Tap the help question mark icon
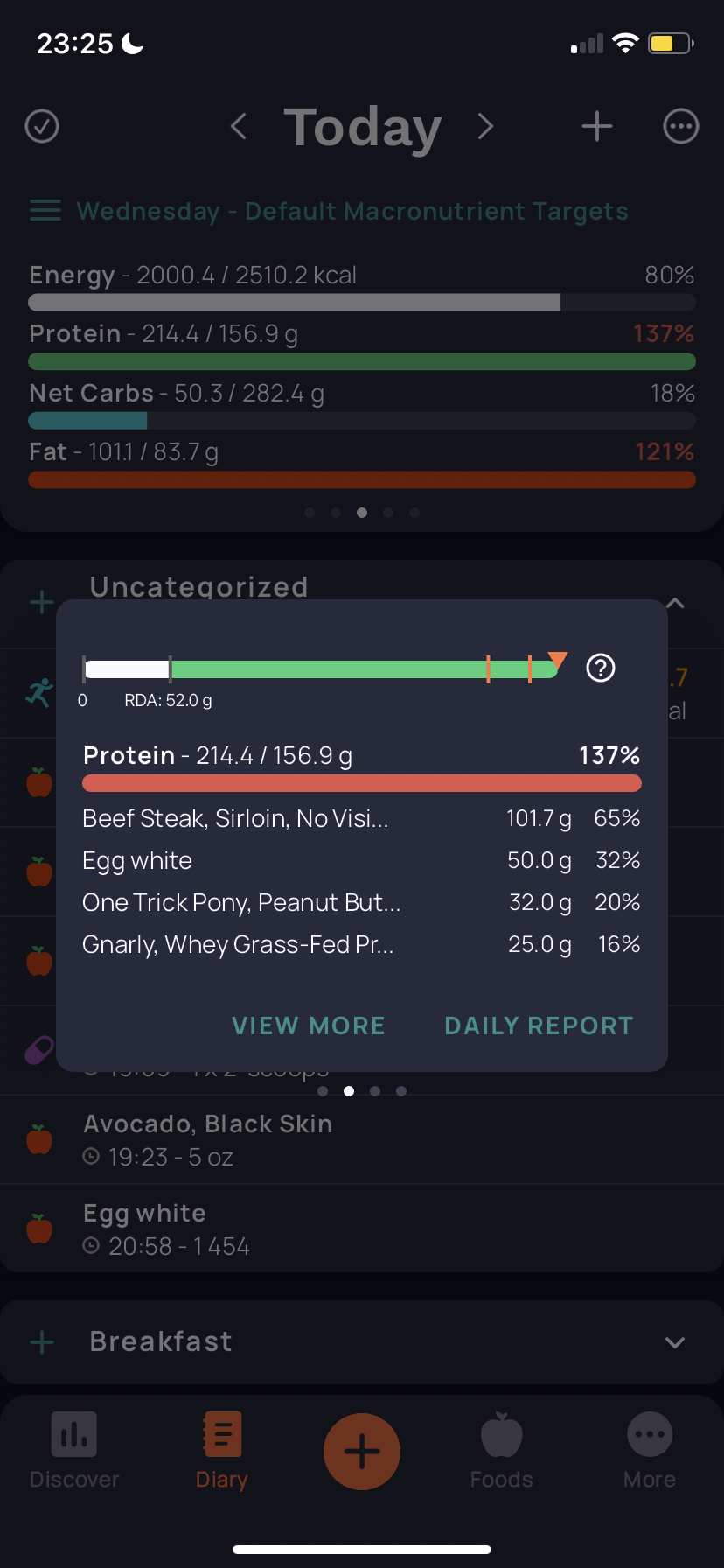Viewport: 724px width, 1568px height. pos(601,668)
